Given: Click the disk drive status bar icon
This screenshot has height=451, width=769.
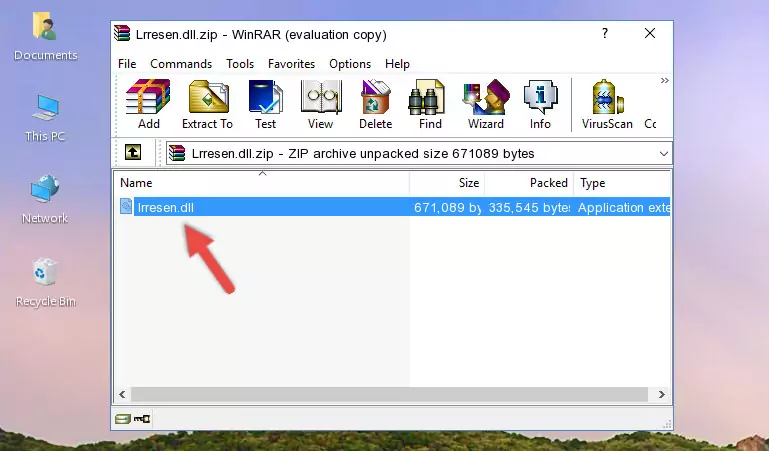Looking at the screenshot, I should (x=123, y=419).
